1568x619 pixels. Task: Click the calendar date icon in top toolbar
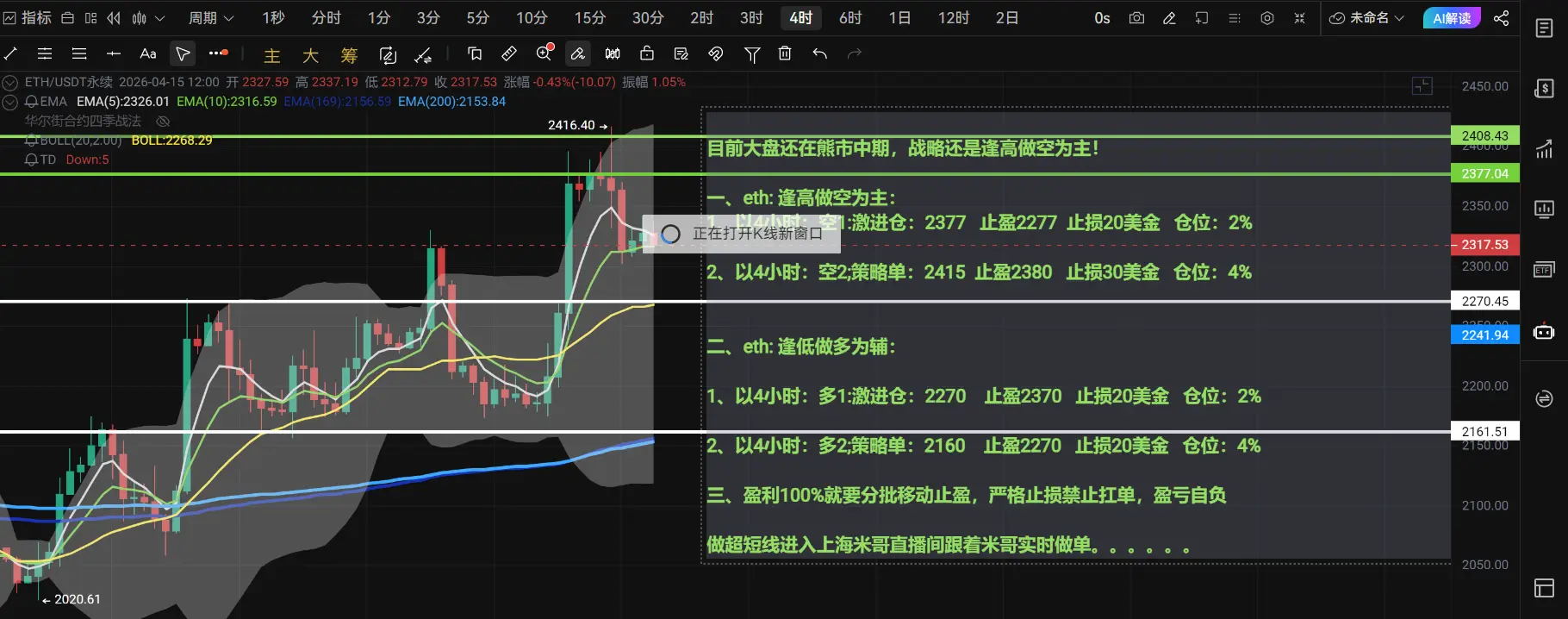(68, 18)
